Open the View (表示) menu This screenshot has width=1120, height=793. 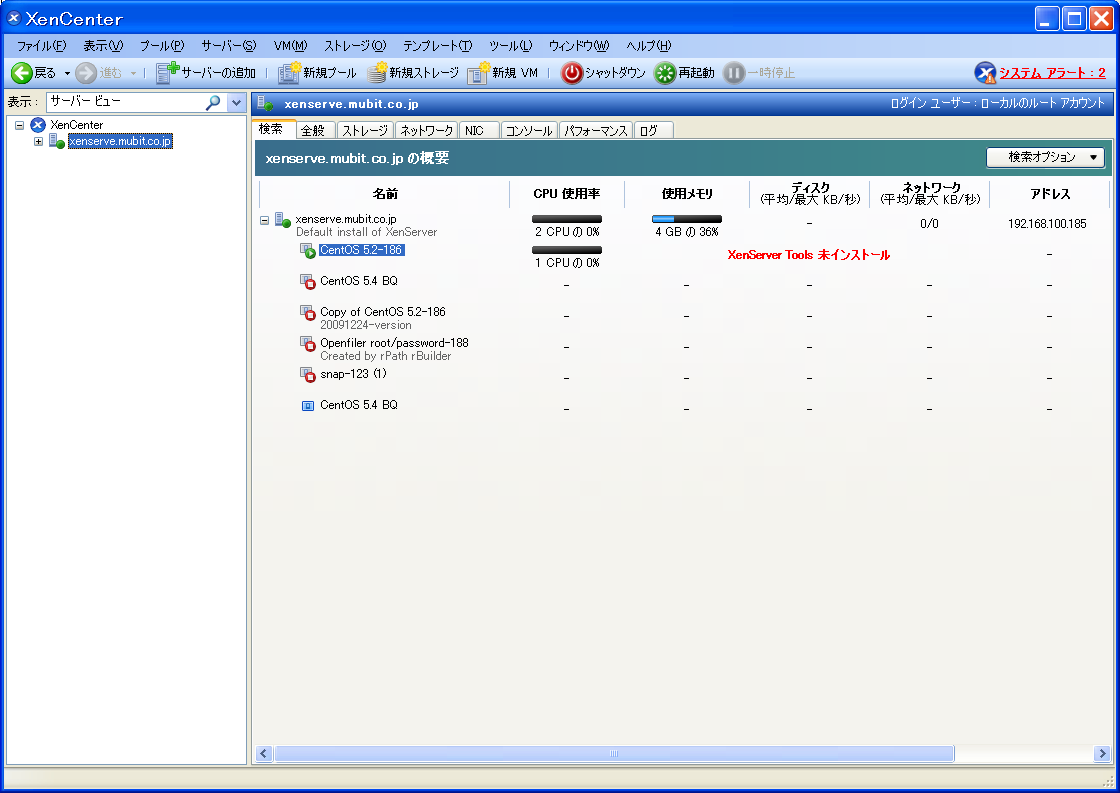coord(103,46)
